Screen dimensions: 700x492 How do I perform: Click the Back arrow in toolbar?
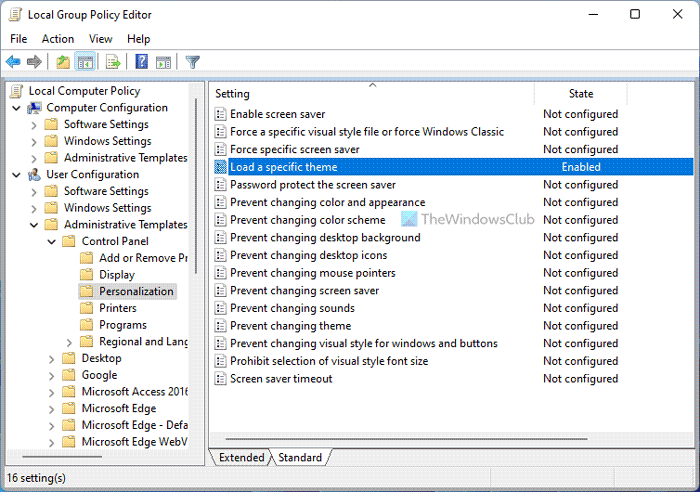[13, 62]
